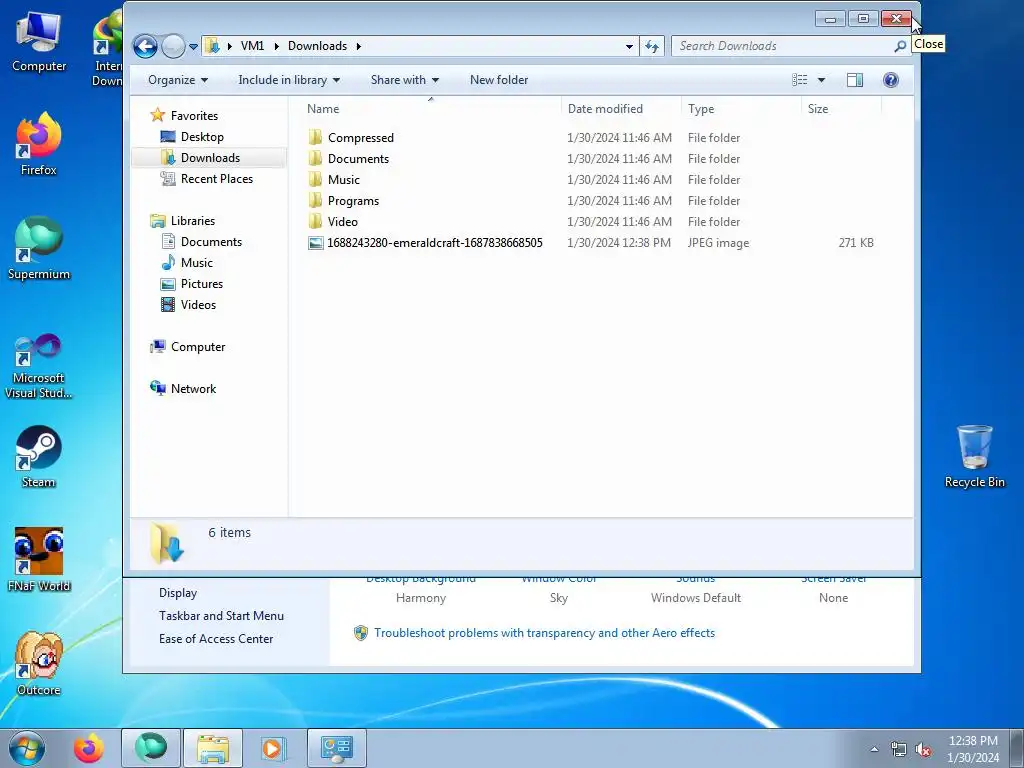1024x768 pixels.
Task: Open Include in library menu
Action: (x=289, y=80)
